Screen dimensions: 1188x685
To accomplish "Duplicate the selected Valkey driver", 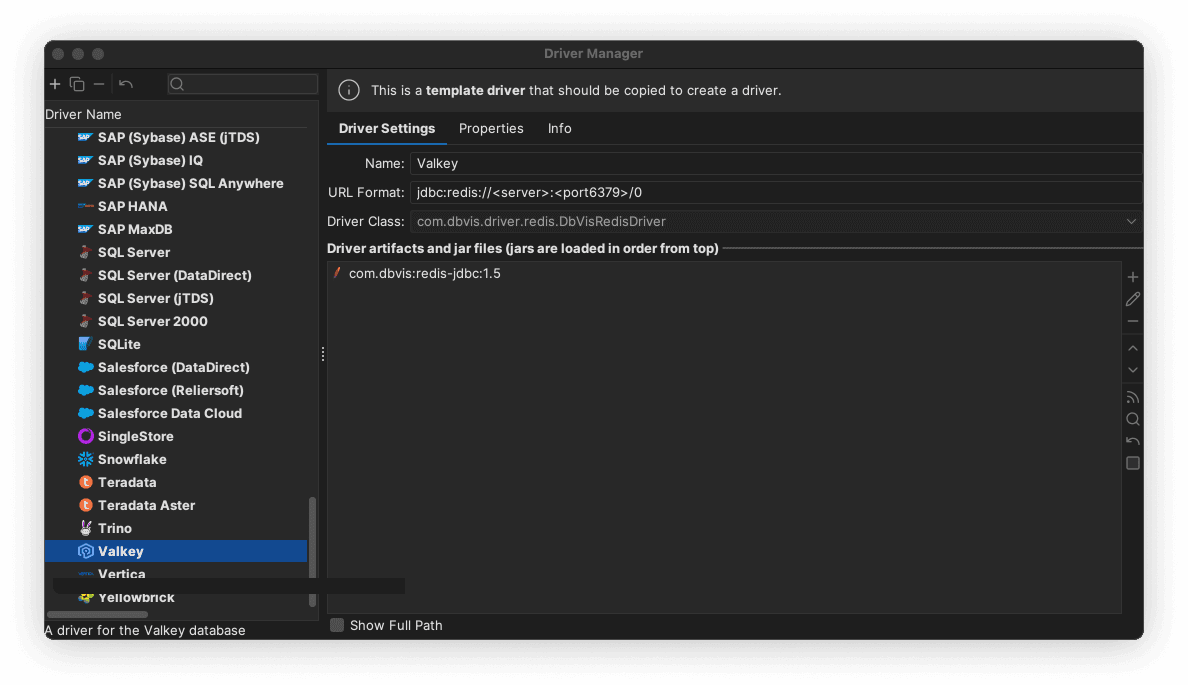I will tap(77, 84).
